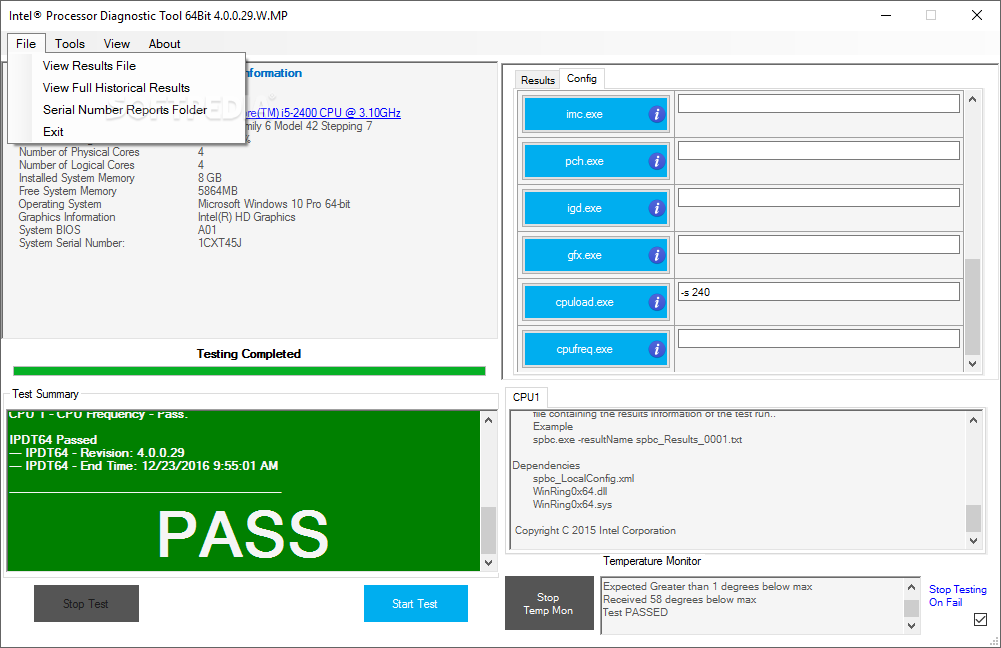
Task: Click the Test Summary scrollbar thumb
Action: [488, 530]
